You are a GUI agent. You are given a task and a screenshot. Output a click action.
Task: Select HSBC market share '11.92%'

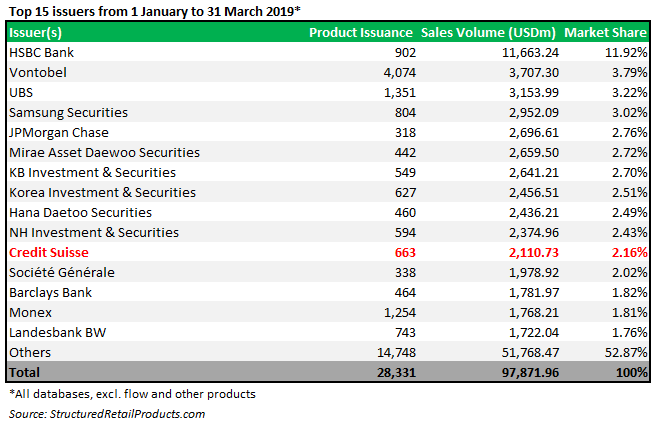[626, 53]
